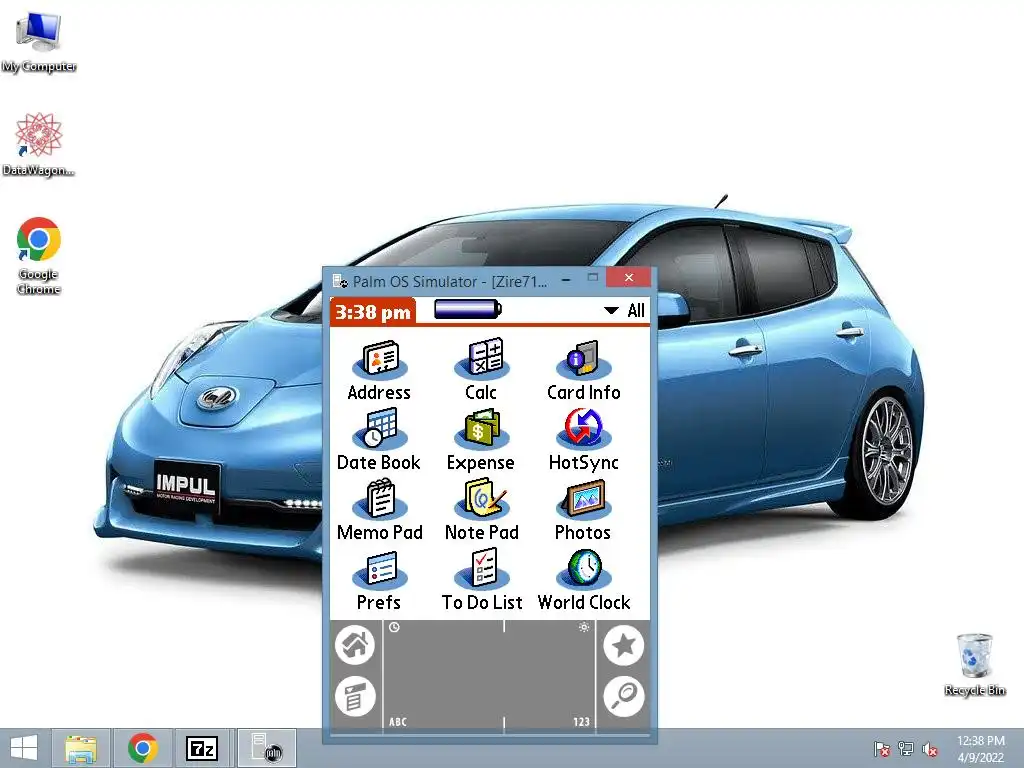Tap the clock icon in Graffiti area
Image resolution: width=1024 pixels, height=768 pixels.
coord(394,628)
